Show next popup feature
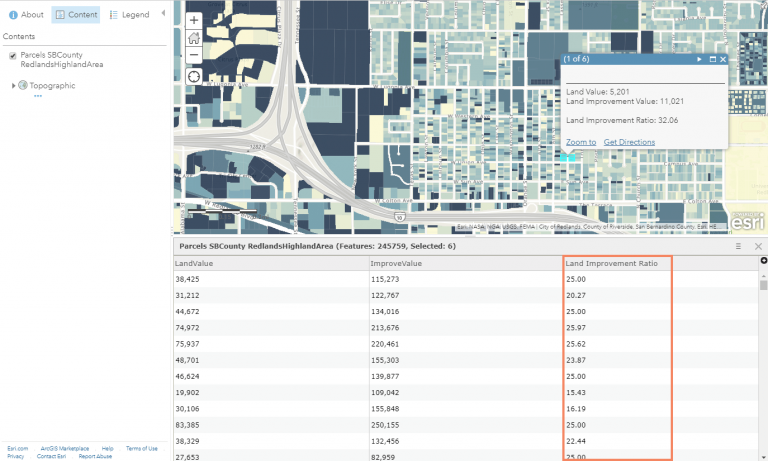The width and height of the screenshot is (768, 461). click(699, 59)
